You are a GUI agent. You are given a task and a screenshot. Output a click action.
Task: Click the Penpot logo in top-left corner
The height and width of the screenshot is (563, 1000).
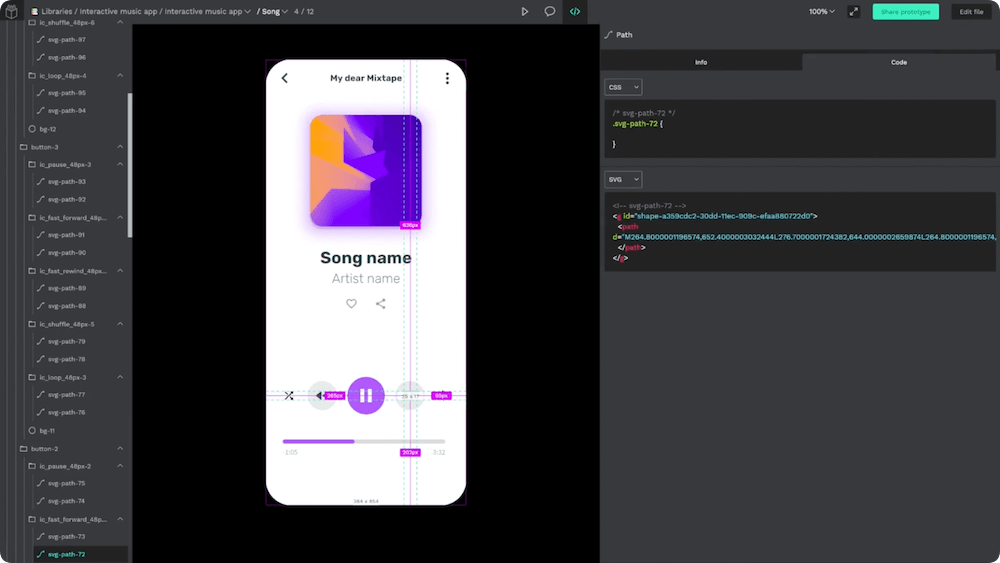click(x=12, y=12)
